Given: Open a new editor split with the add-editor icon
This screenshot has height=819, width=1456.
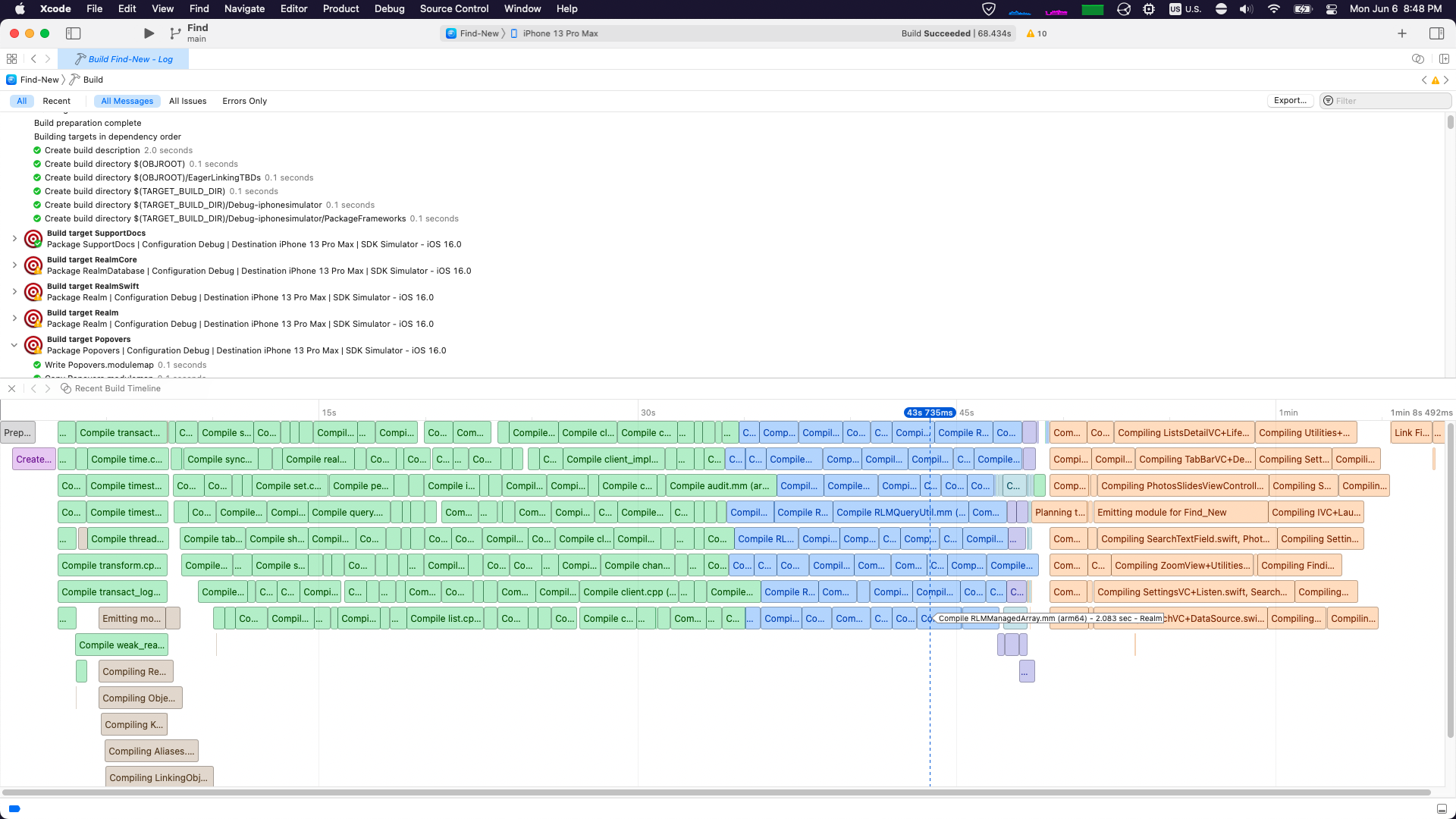Looking at the screenshot, I should click(x=1442, y=58).
